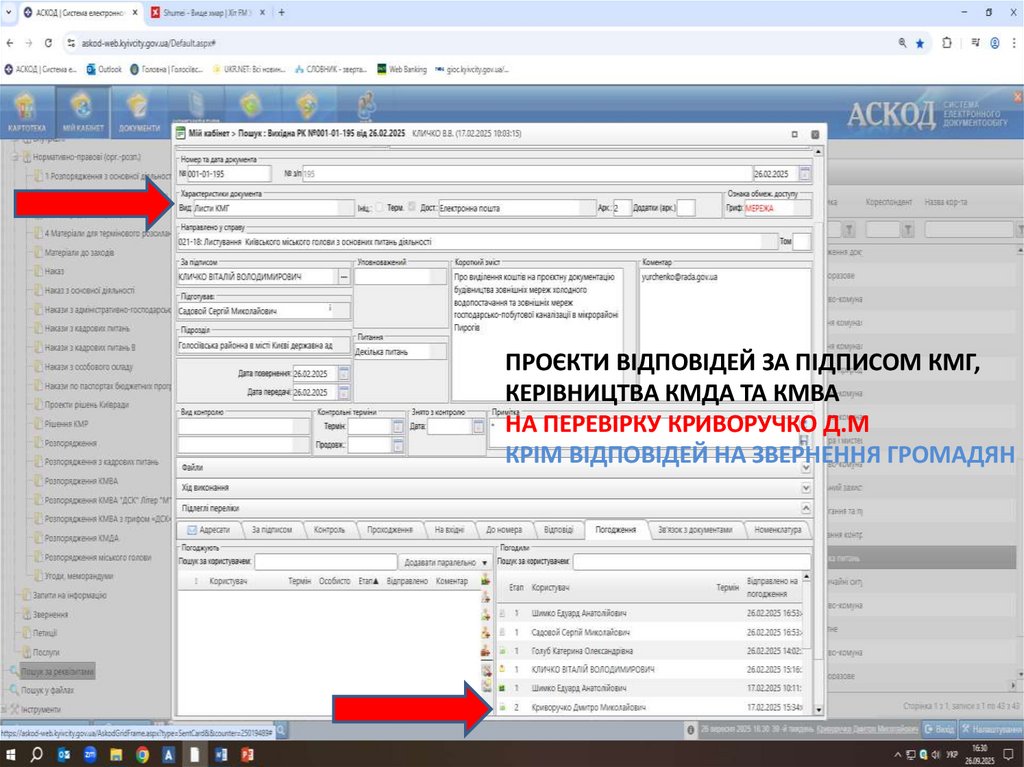Switch to the На вхідні tab

(x=449, y=530)
